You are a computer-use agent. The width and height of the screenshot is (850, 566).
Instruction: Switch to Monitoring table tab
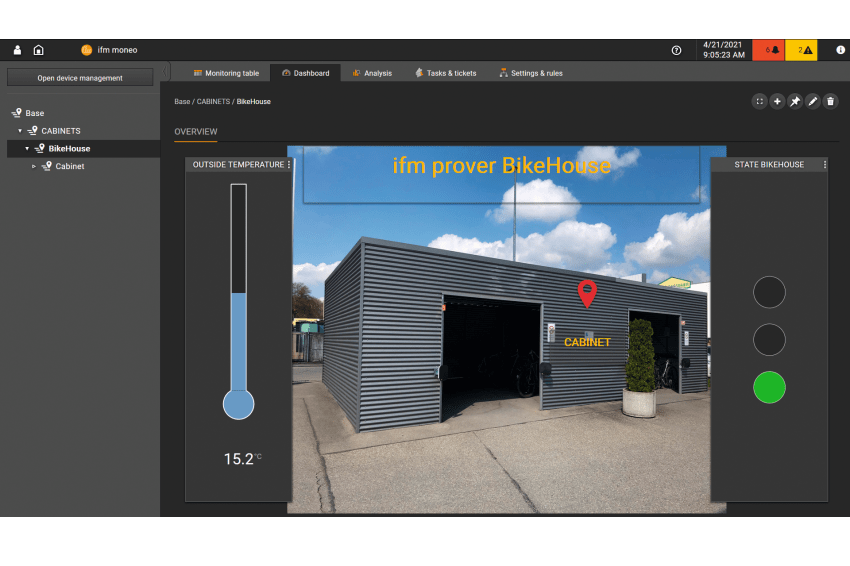click(227, 73)
